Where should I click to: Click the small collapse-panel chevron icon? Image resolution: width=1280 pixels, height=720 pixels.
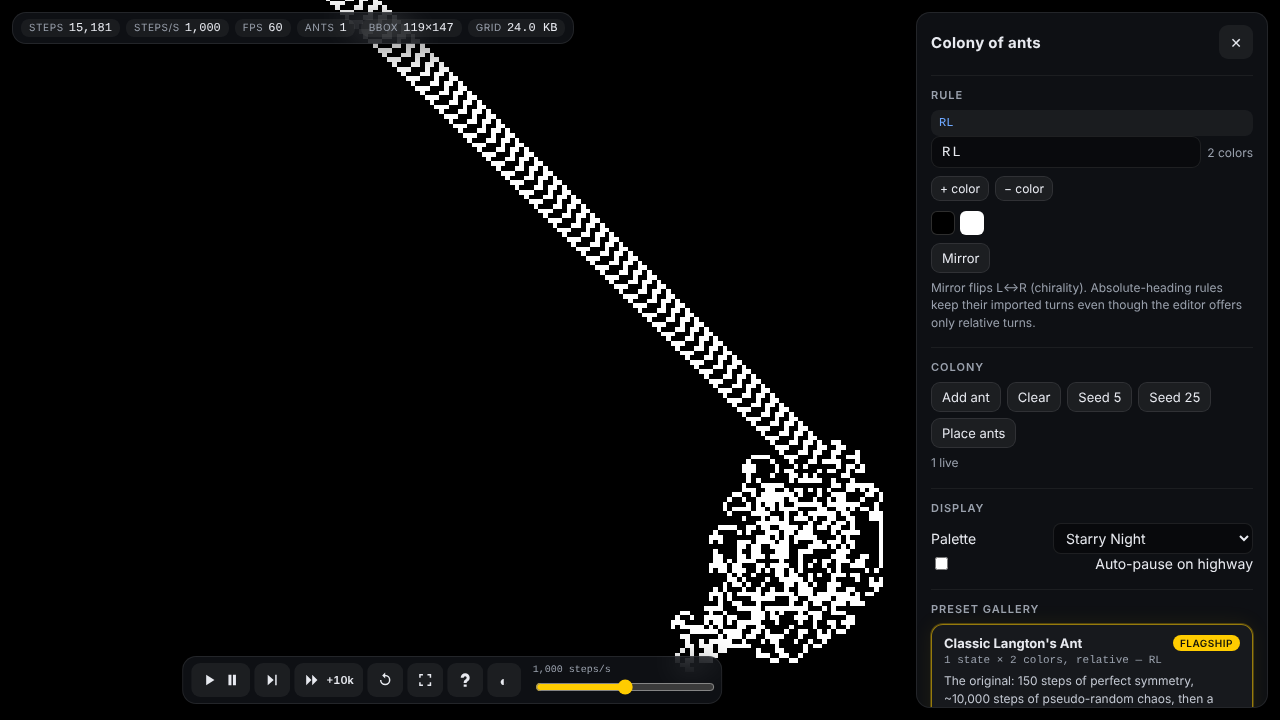pos(503,680)
